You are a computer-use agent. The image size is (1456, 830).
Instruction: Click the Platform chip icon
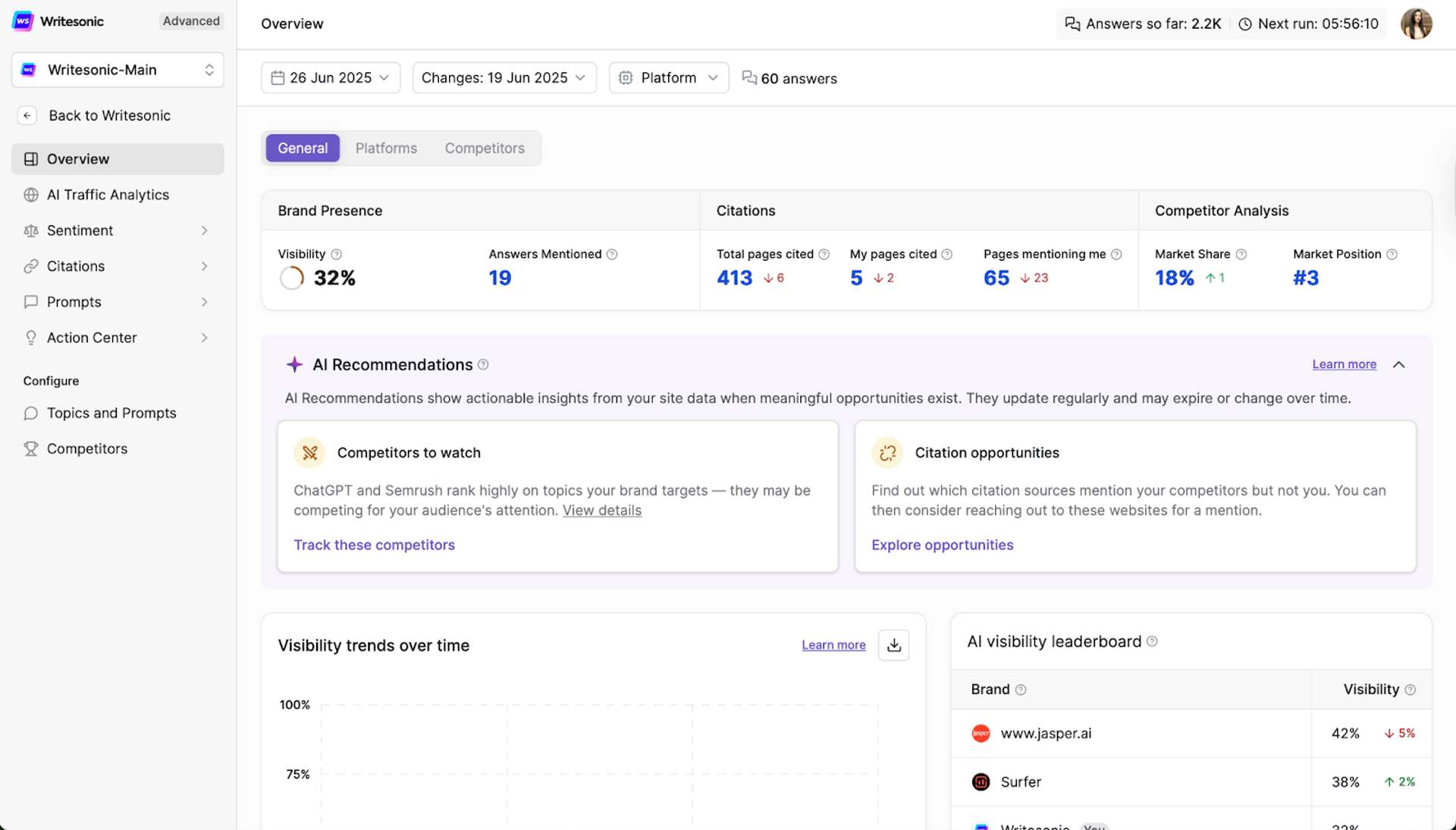[x=626, y=77]
